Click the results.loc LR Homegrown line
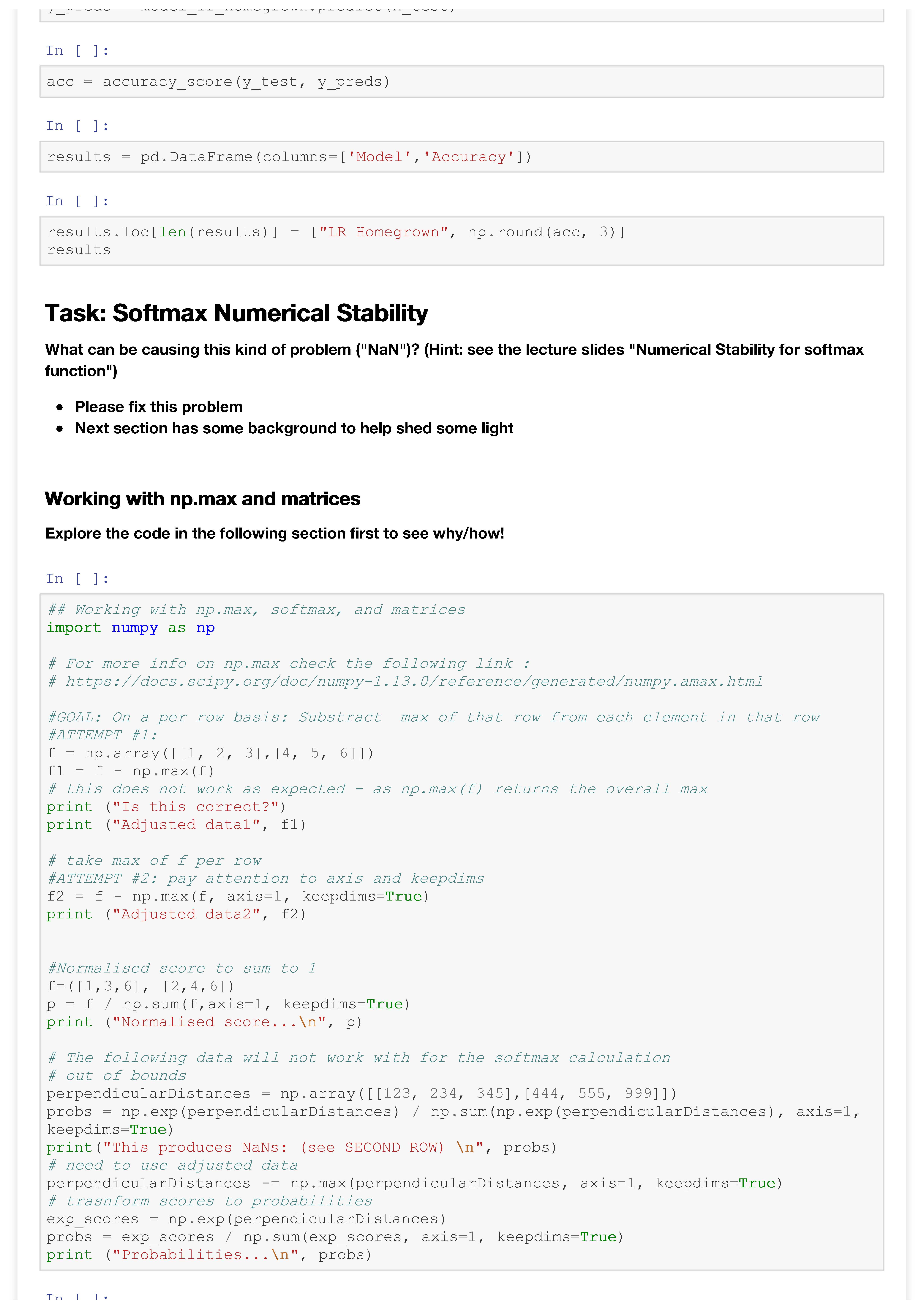Screen dimensions: 924x1308 coord(336,232)
